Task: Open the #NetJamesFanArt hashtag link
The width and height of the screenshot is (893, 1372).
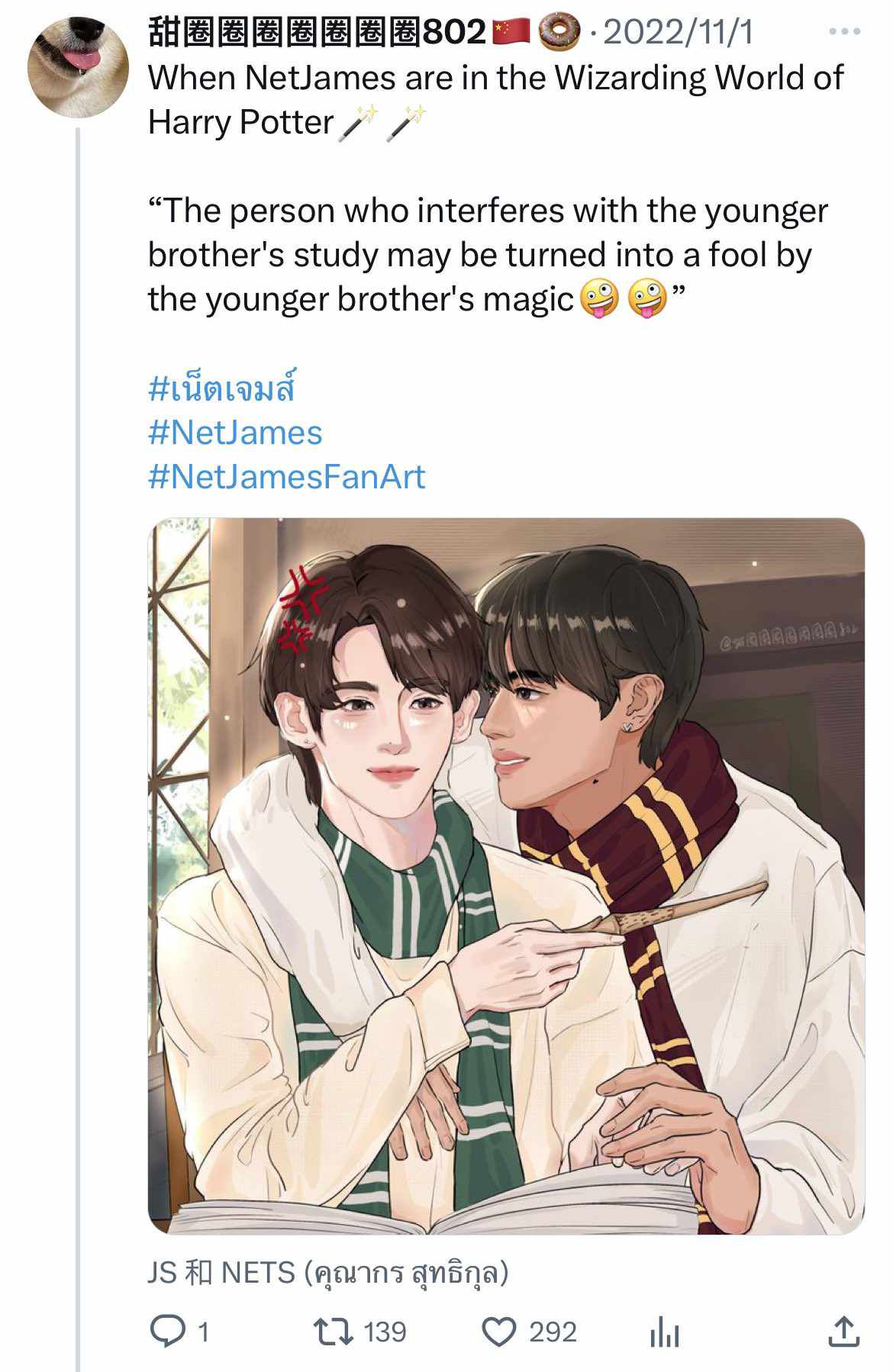Action: pyautogui.click(x=287, y=476)
